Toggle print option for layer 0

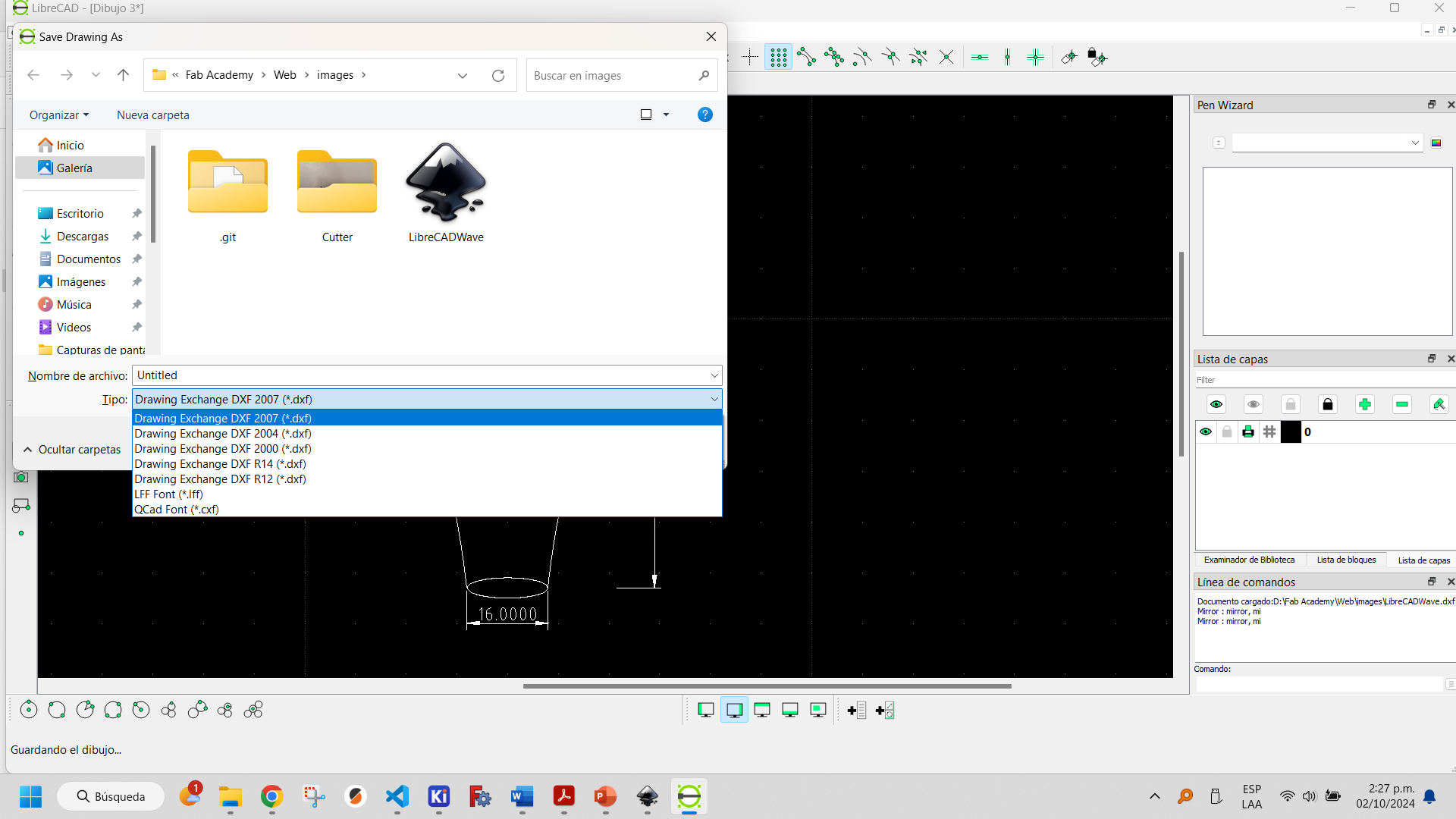tap(1248, 432)
